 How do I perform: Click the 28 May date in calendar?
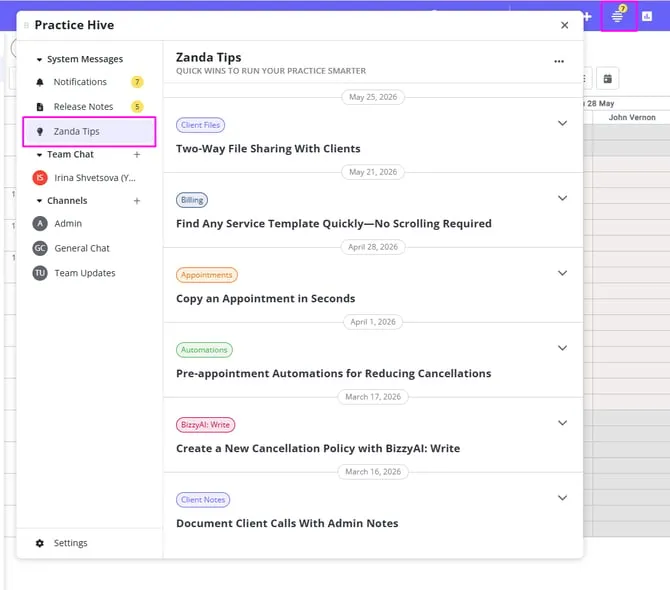(600, 103)
